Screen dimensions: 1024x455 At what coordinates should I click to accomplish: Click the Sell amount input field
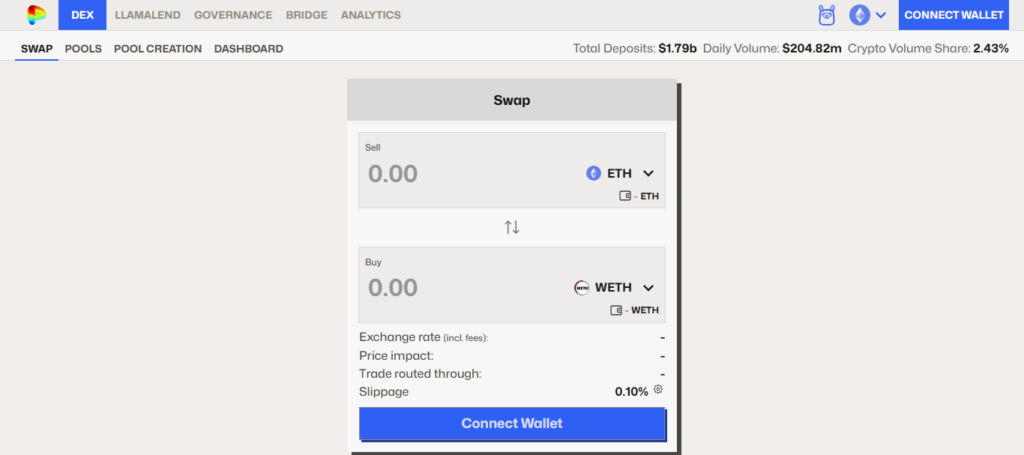pos(460,173)
